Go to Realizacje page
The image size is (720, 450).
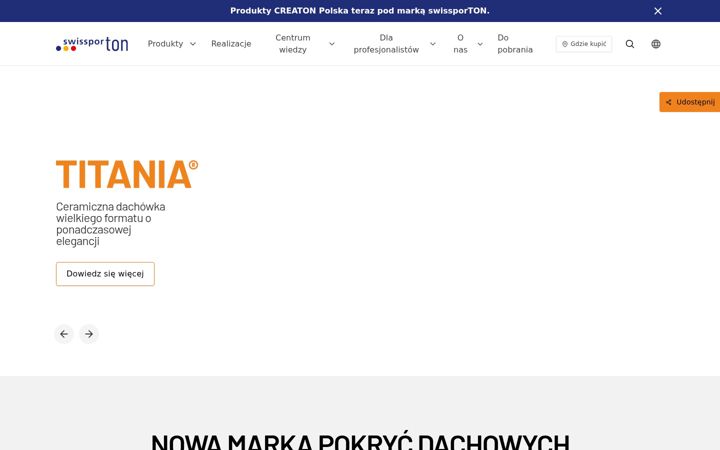(231, 44)
